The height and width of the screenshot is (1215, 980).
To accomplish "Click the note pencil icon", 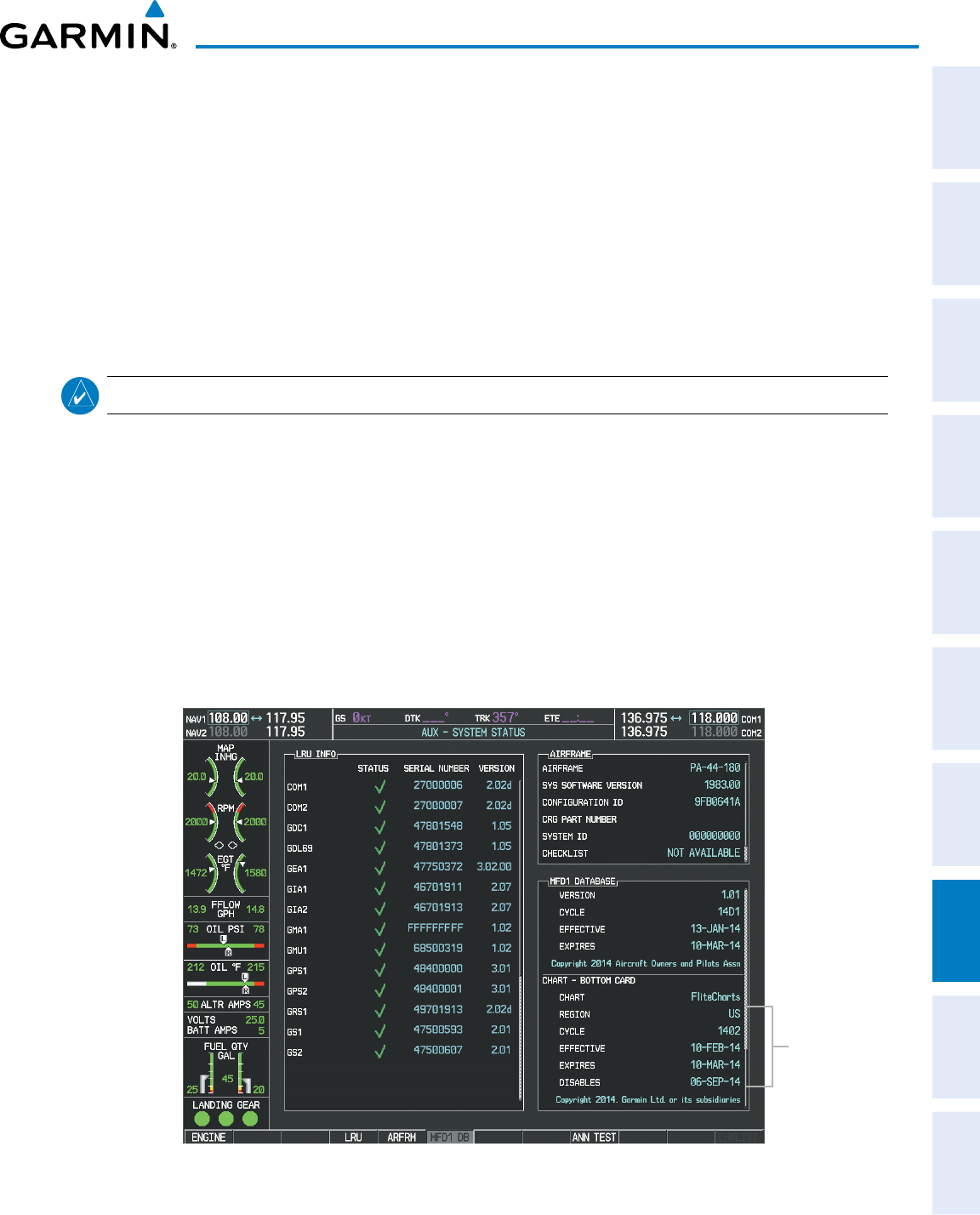I will point(80,396).
